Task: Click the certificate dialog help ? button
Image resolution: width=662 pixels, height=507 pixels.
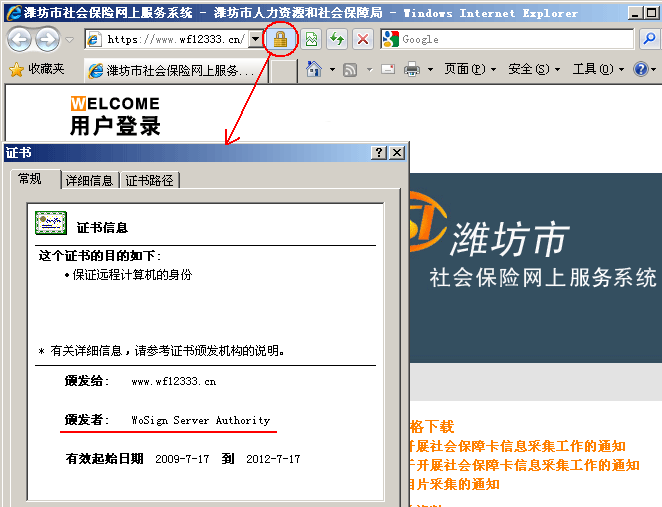Action: click(379, 153)
